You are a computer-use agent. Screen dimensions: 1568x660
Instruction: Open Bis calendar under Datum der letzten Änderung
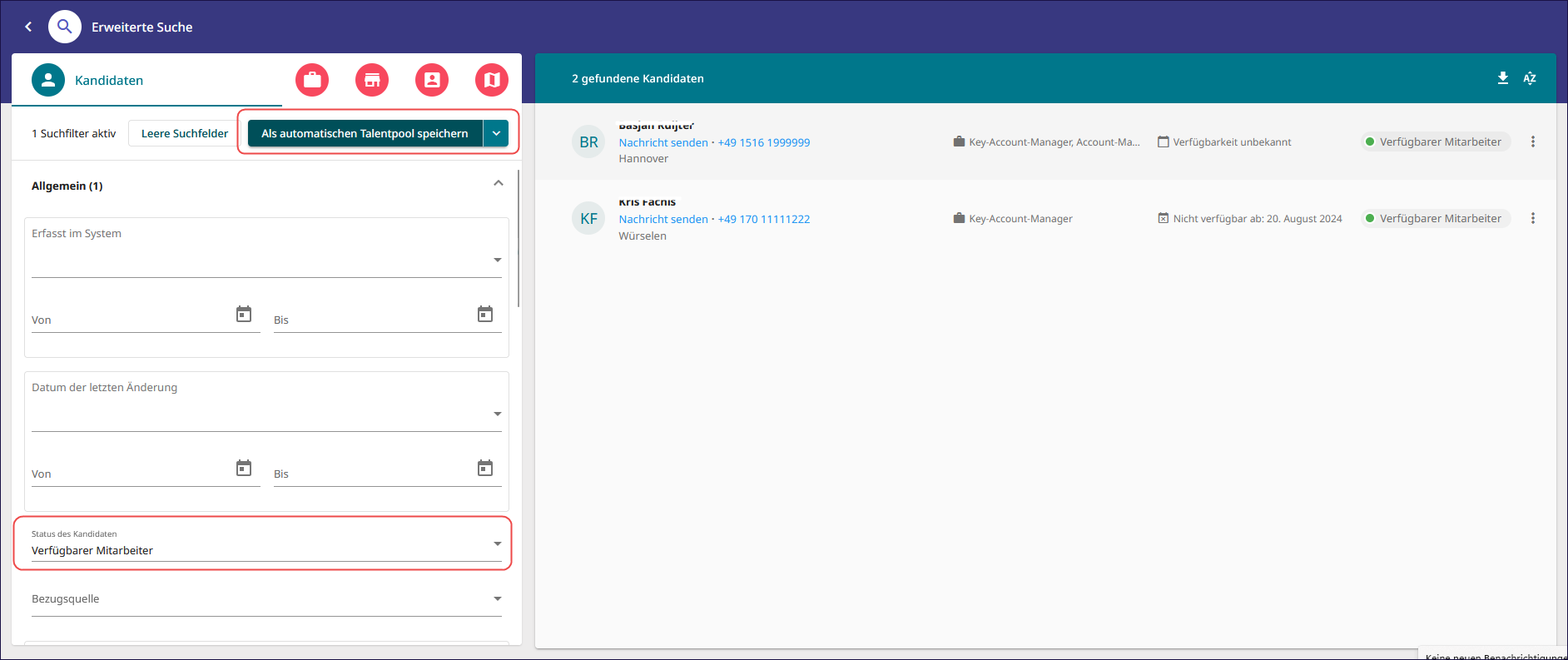(485, 468)
